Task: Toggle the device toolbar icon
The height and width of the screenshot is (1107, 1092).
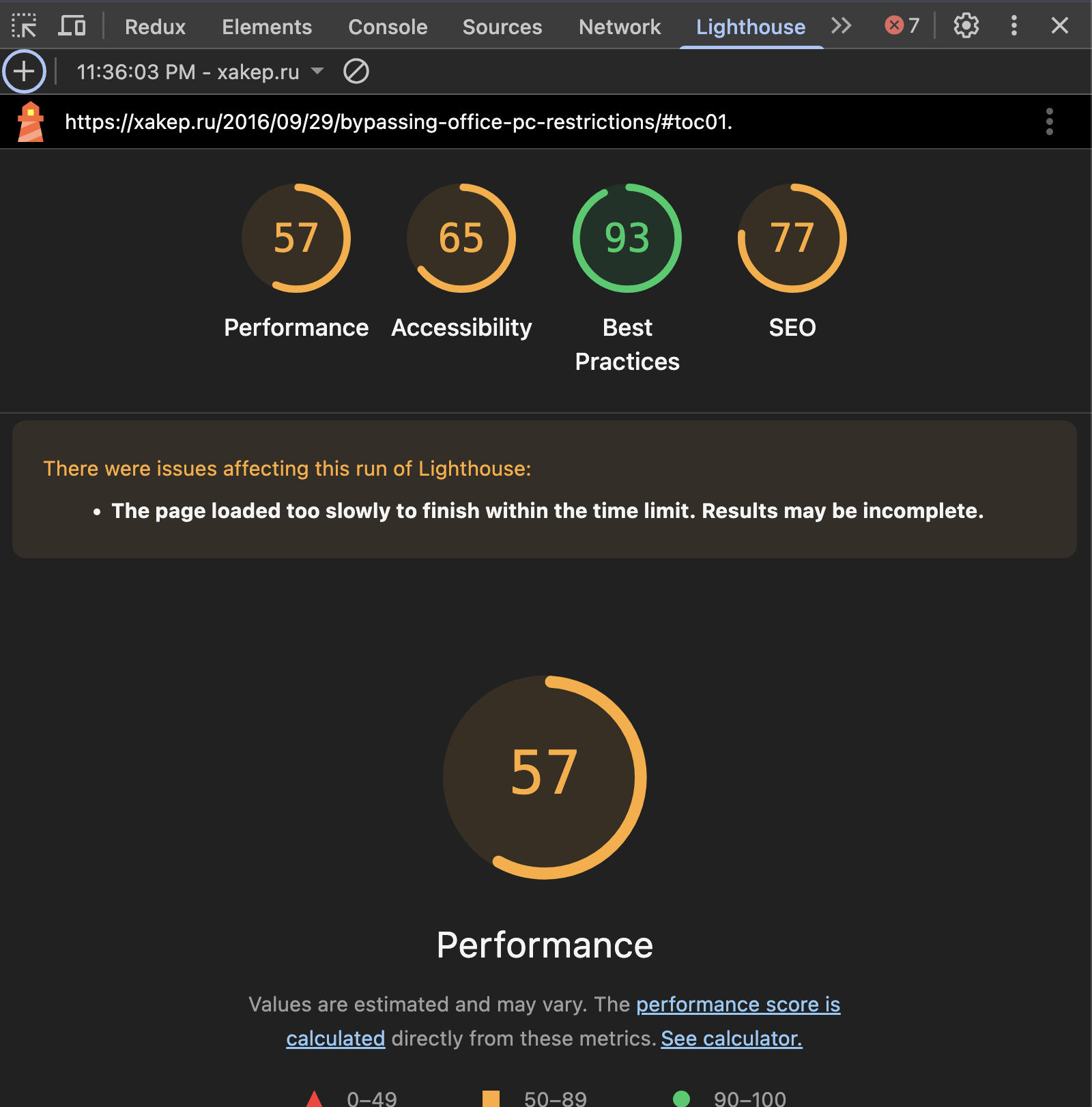Action: pyautogui.click(x=72, y=26)
